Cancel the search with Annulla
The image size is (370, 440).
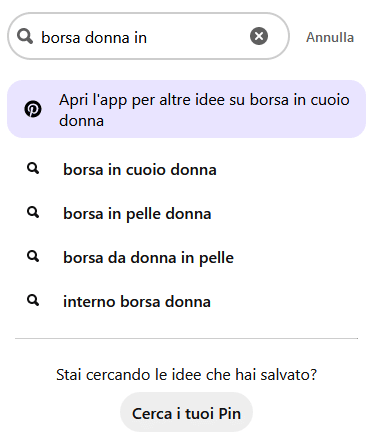(330, 37)
